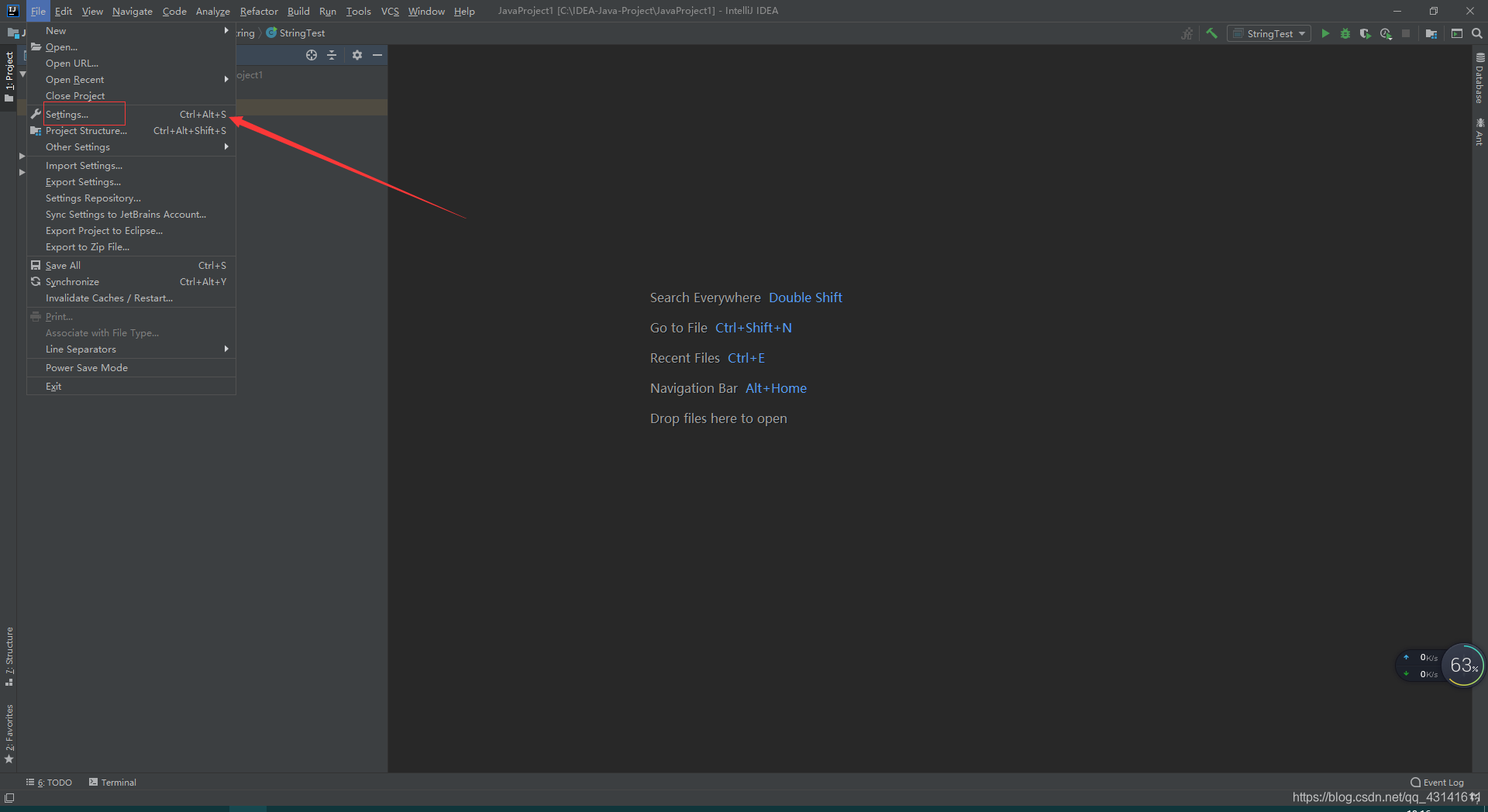Open the Database tool window on right
The height and width of the screenshot is (812, 1488).
(1479, 77)
